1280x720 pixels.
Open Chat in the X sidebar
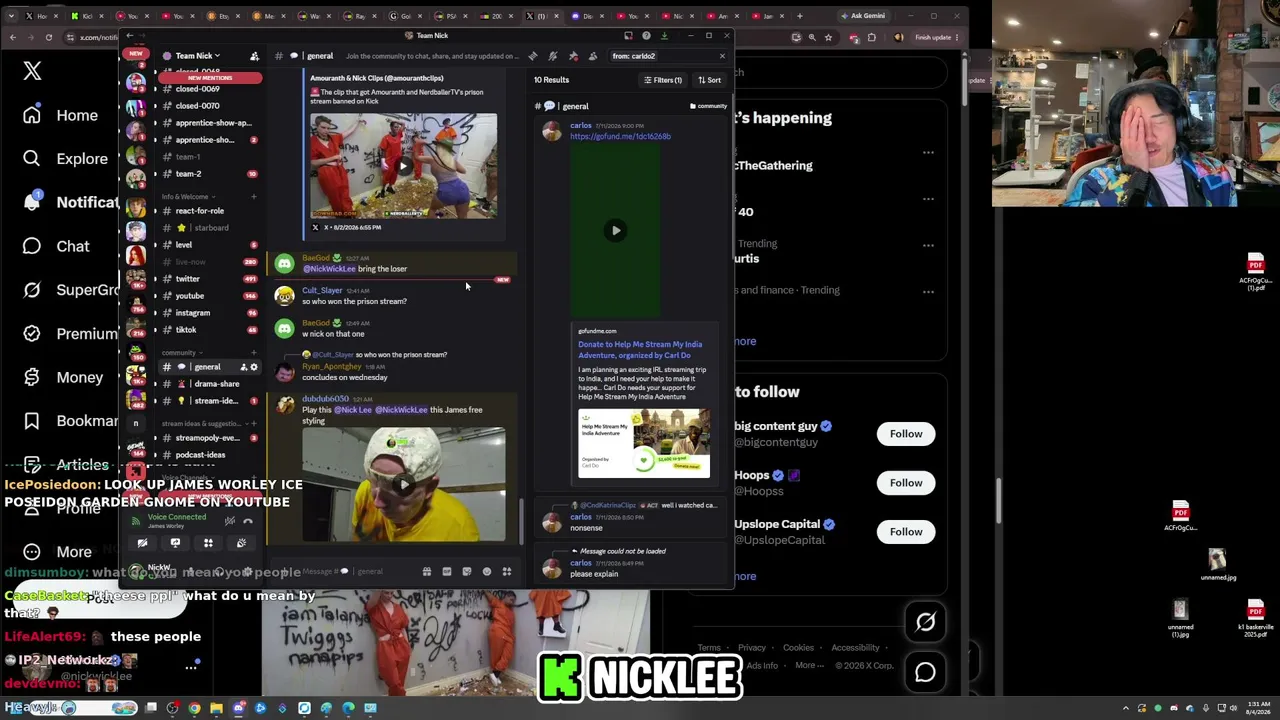pos(56,246)
